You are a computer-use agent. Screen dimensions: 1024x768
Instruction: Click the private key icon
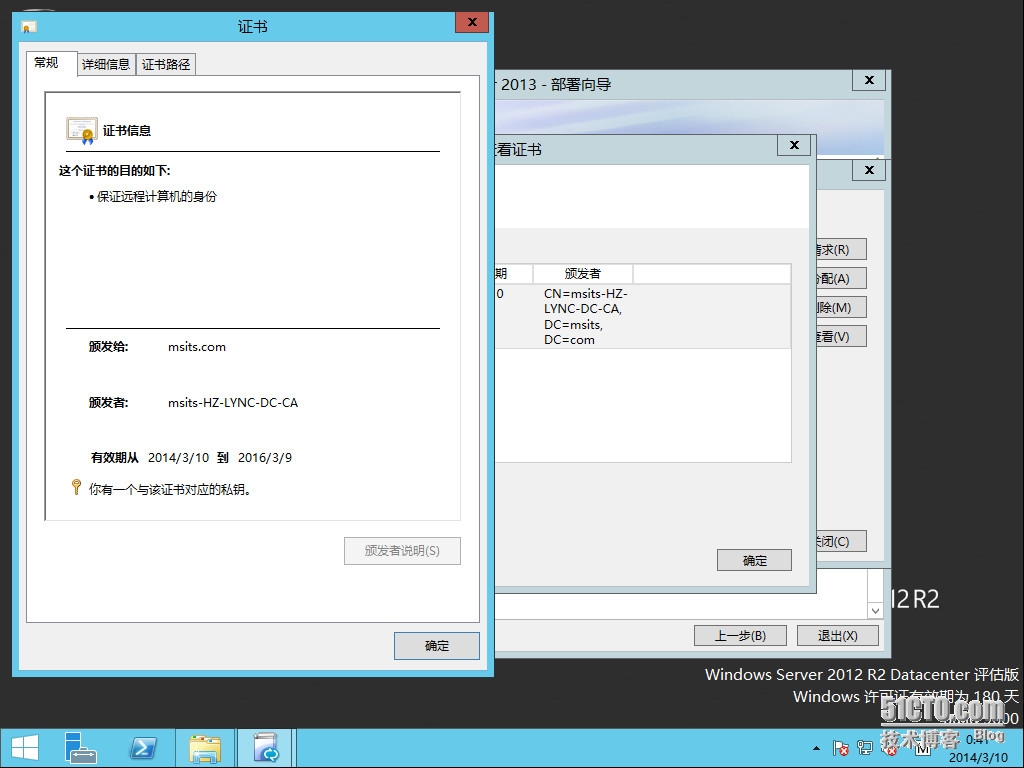(76, 487)
